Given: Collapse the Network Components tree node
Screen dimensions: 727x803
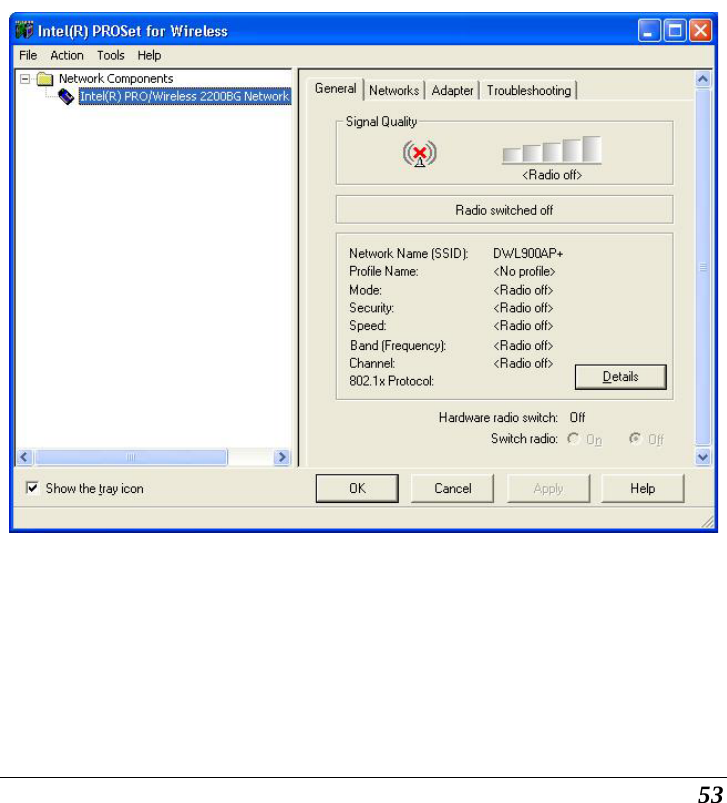Looking at the screenshot, I should [25, 79].
